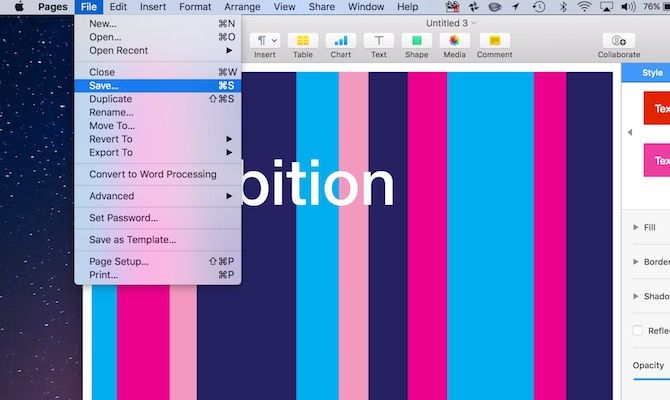Select Rename… in the File menu
Image resolution: width=670 pixels, height=400 pixels.
(158, 112)
